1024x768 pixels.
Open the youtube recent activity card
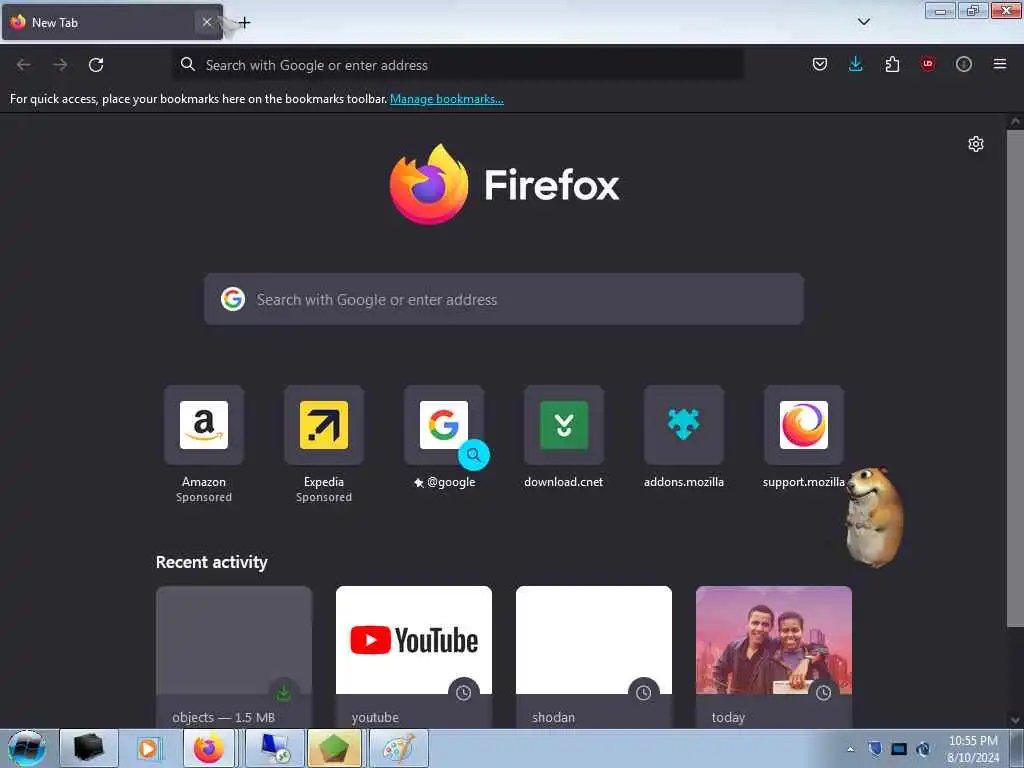(x=414, y=657)
